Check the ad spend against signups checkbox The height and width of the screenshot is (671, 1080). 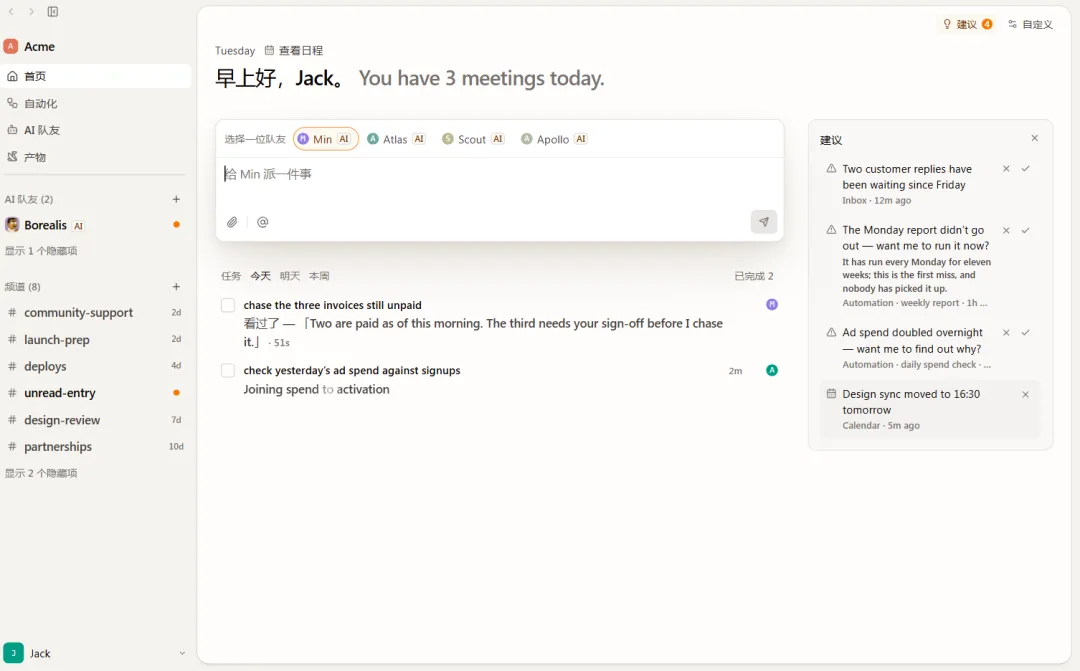point(228,371)
